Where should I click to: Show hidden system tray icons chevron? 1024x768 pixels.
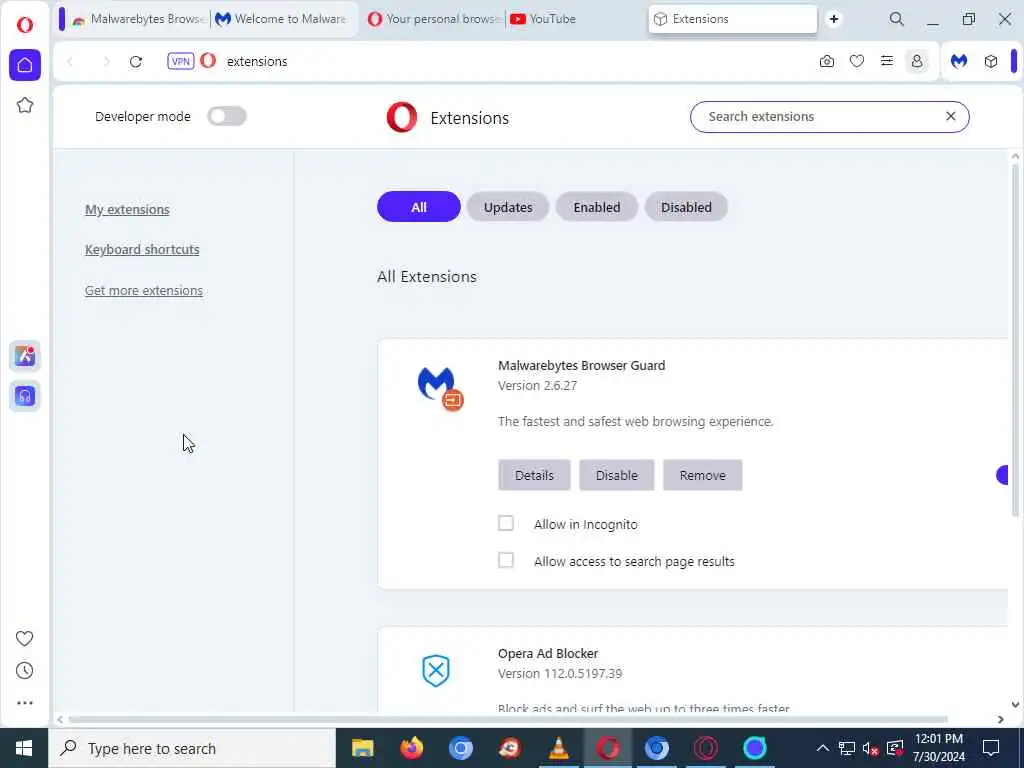pyautogui.click(x=823, y=748)
